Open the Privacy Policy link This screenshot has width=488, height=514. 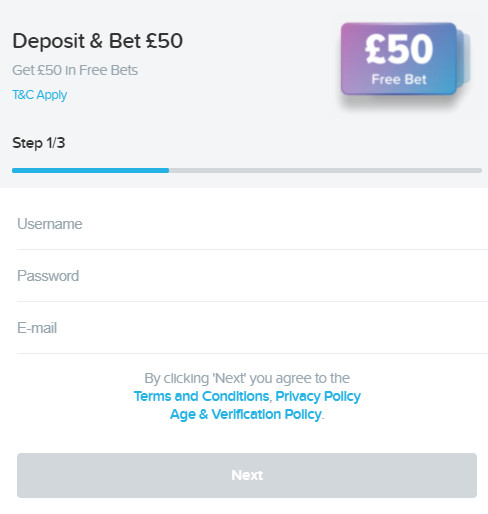click(x=318, y=396)
